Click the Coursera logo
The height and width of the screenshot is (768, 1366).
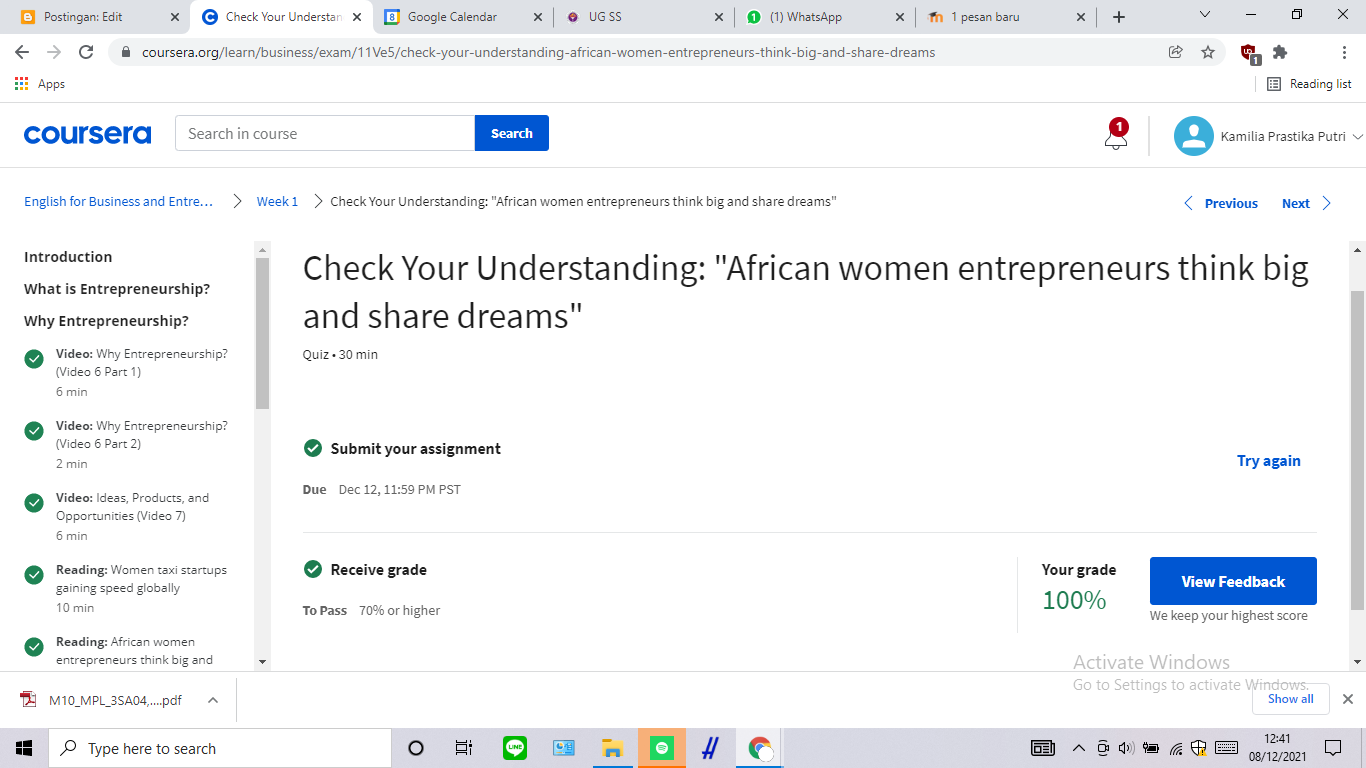coord(87,134)
